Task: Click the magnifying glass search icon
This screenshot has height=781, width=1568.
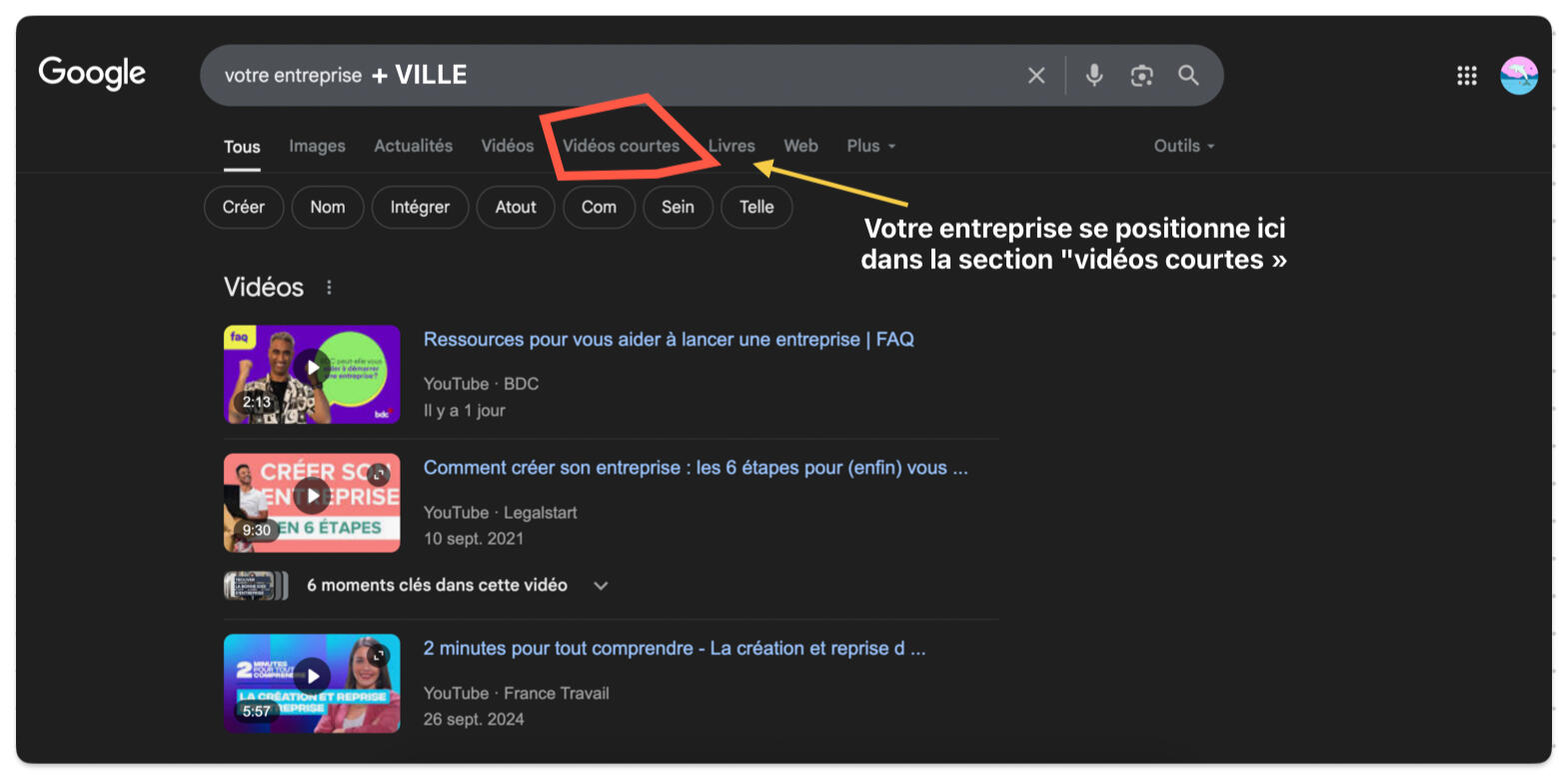Action: [1188, 75]
